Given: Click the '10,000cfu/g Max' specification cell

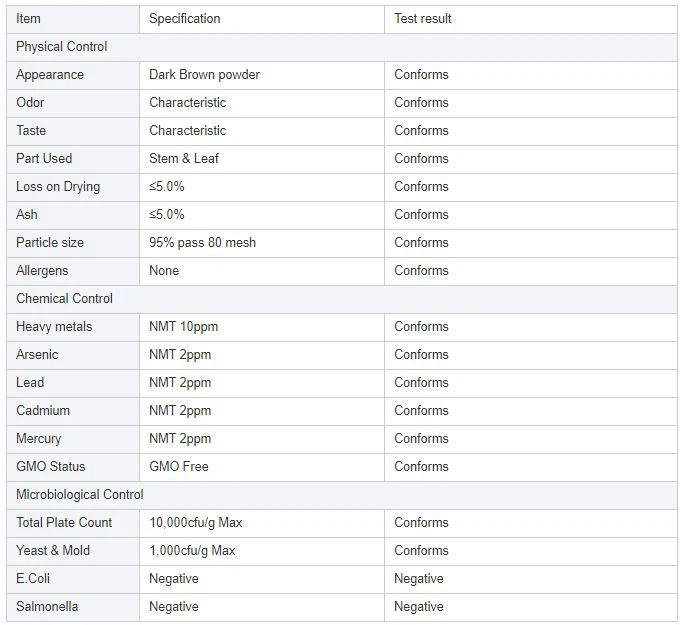Looking at the screenshot, I should [196, 522].
